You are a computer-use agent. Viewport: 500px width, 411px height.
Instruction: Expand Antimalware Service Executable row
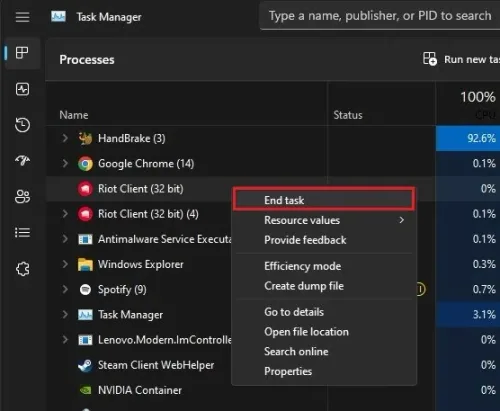pyautogui.click(x=65, y=239)
